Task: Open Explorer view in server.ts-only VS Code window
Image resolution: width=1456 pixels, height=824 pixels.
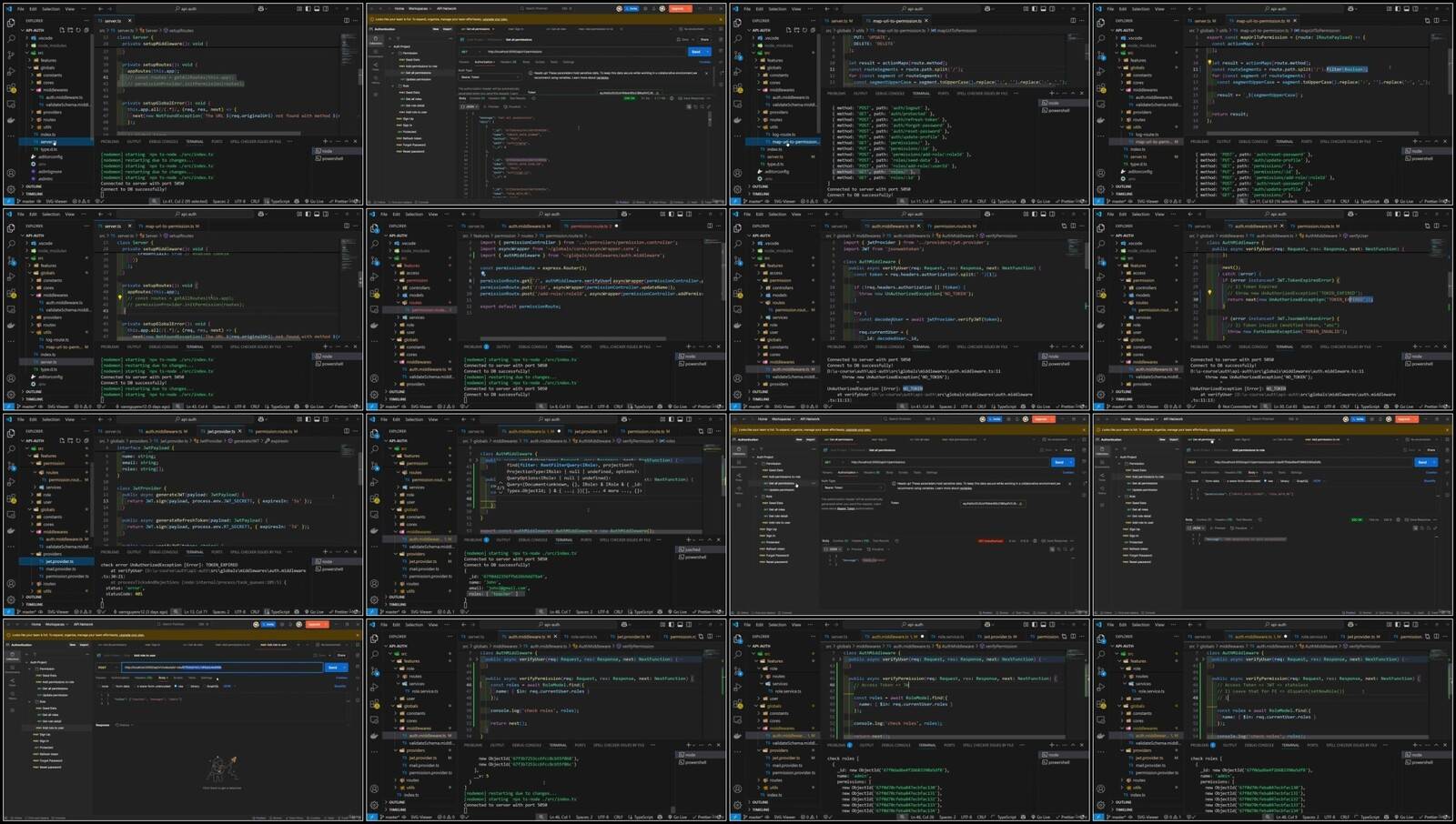Action: click(x=11, y=23)
